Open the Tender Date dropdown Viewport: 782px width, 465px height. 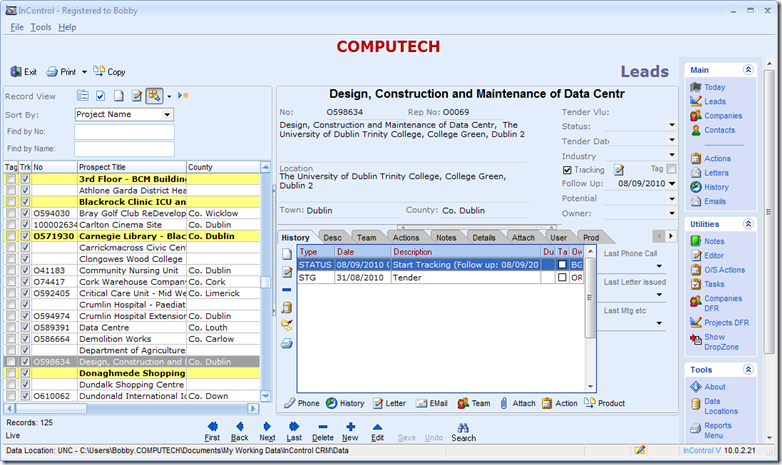point(672,140)
